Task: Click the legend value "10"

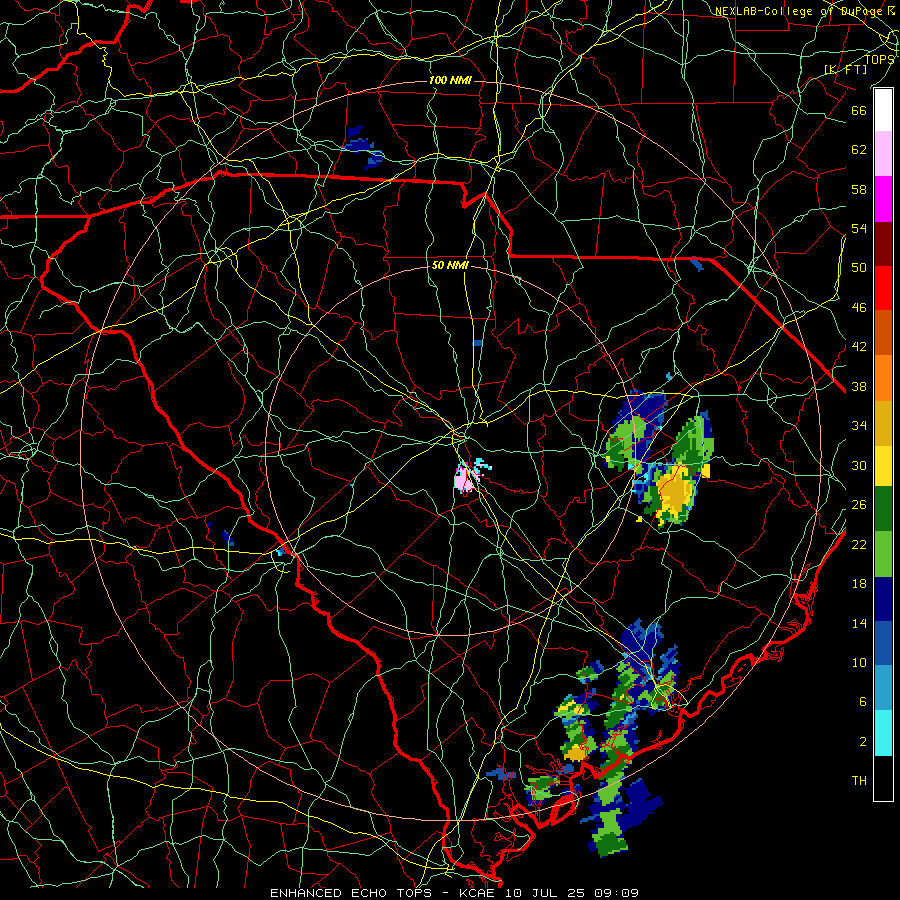Action: tap(859, 662)
